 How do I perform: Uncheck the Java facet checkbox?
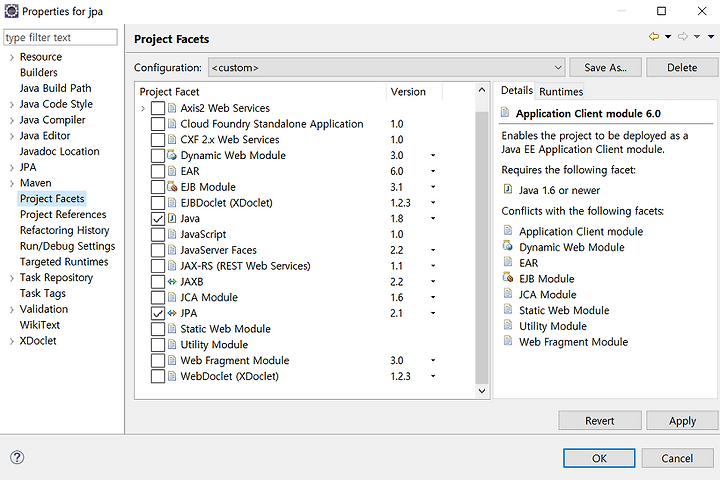tap(158, 219)
